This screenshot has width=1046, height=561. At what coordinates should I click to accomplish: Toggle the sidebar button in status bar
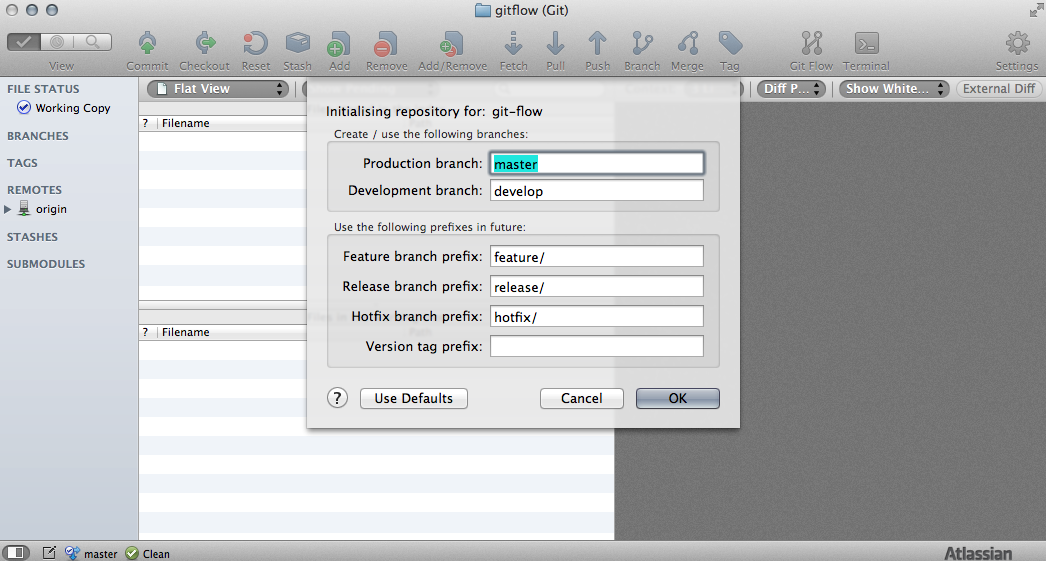pos(17,552)
